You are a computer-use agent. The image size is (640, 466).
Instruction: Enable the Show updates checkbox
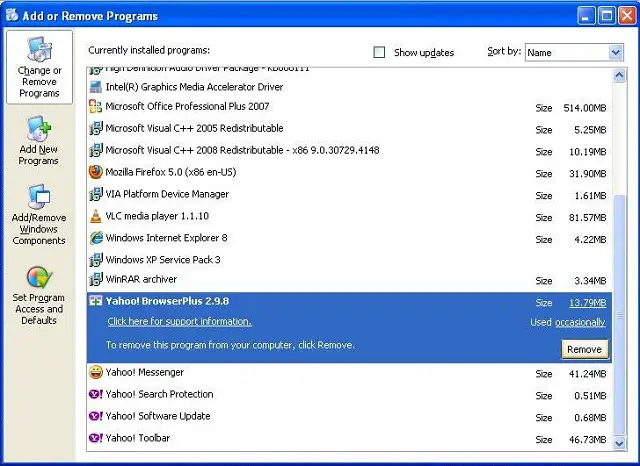[x=379, y=52]
